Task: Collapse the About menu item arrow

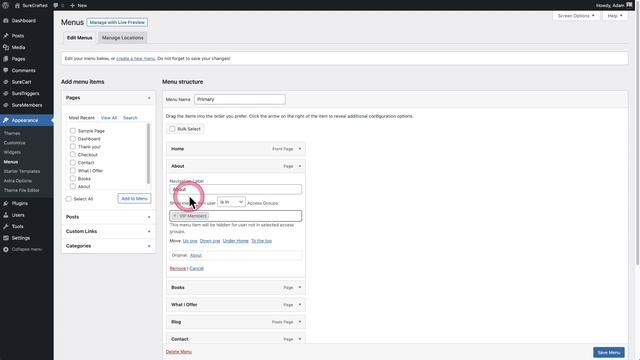Action: (x=300, y=166)
